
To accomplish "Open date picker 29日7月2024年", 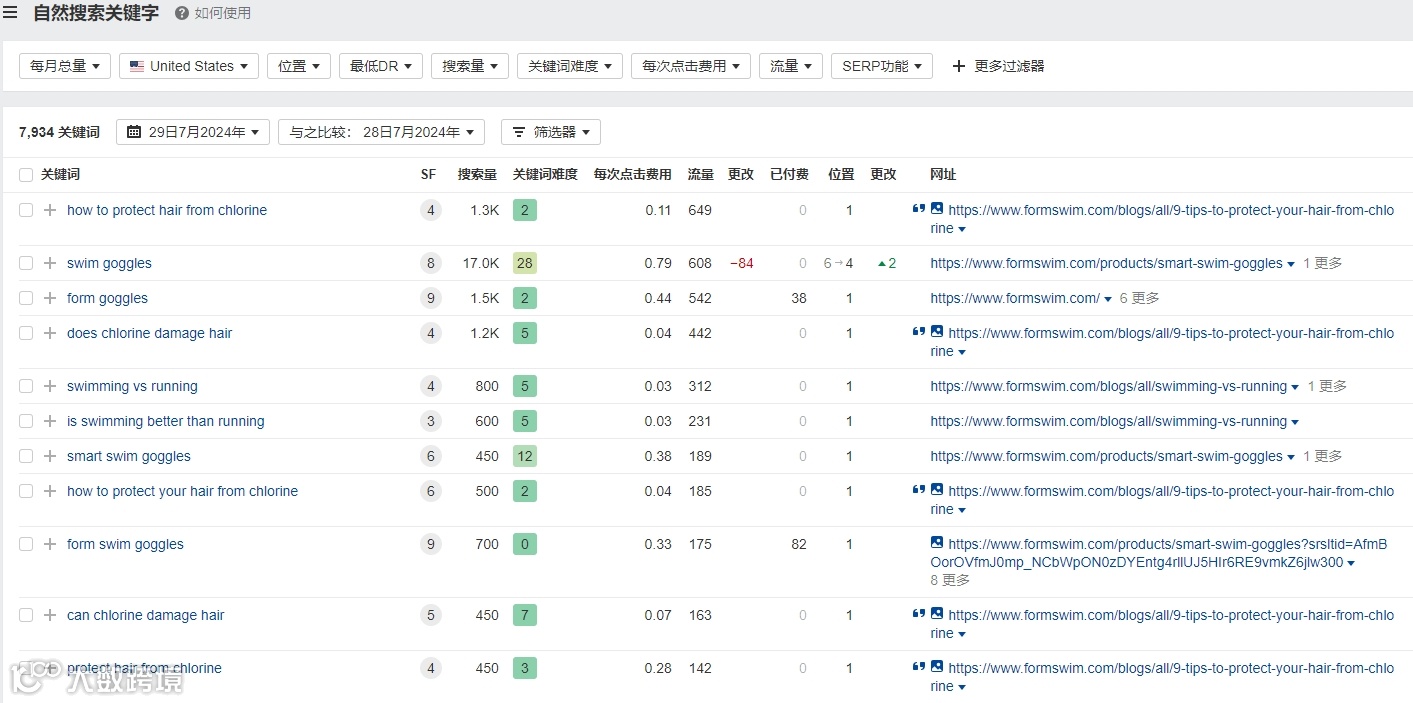I will [x=193, y=132].
